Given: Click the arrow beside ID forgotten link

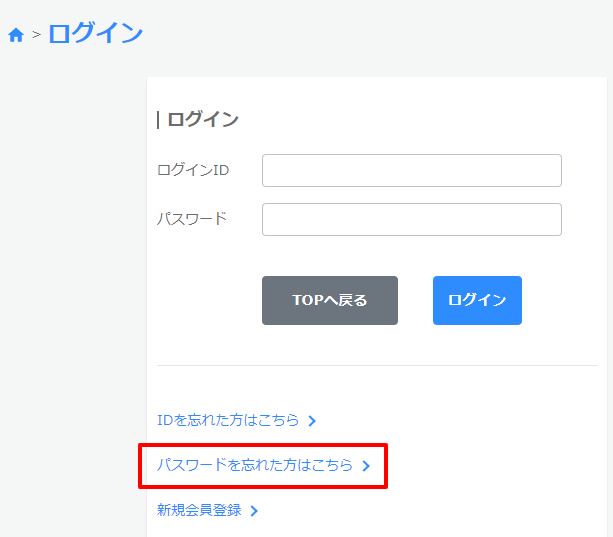Looking at the screenshot, I should pyautogui.click(x=312, y=421).
